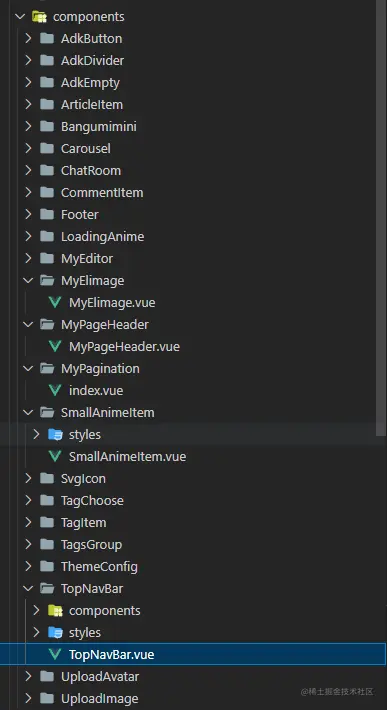Expand the styles chevron under TopNavBar
Viewport: 387px width, 710px height.
click(x=37, y=633)
